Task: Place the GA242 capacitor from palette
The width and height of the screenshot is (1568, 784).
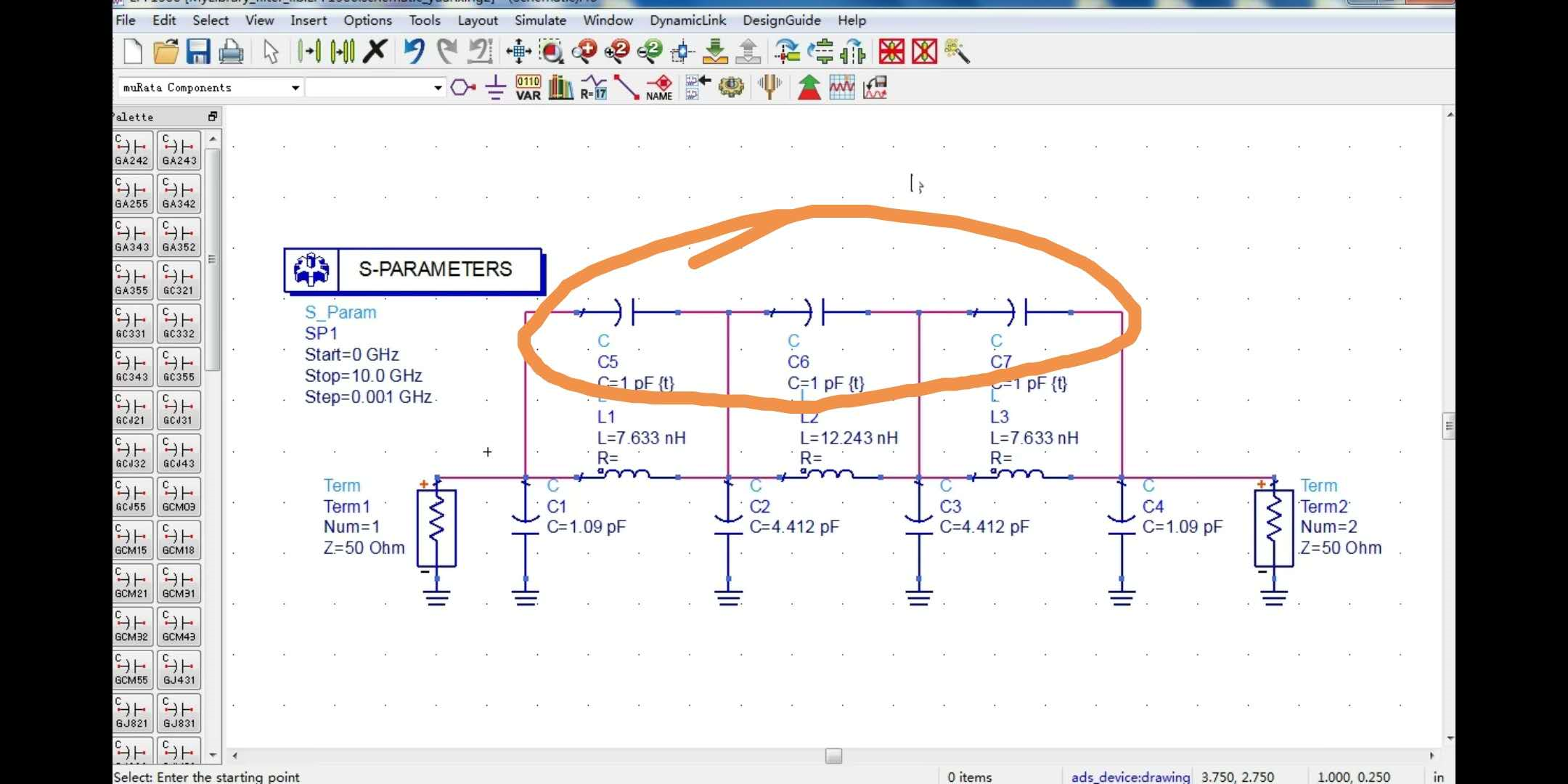Action: click(x=133, y=150)
